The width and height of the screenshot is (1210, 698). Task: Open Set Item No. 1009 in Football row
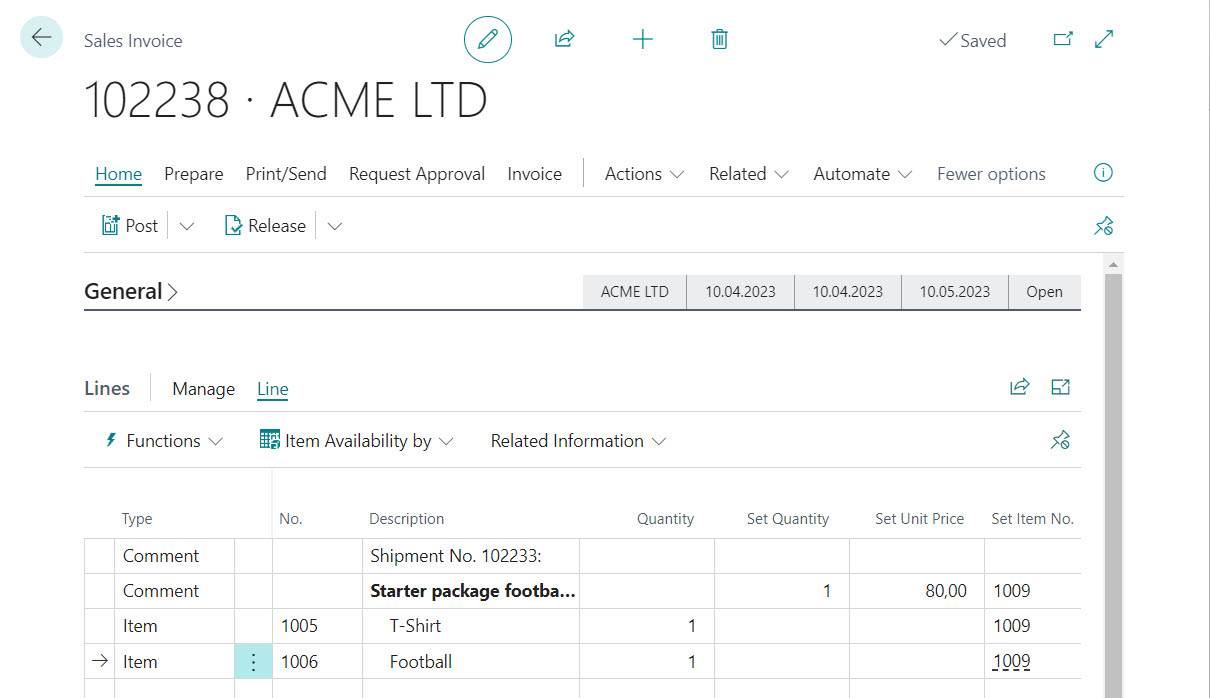[1012, 661]
